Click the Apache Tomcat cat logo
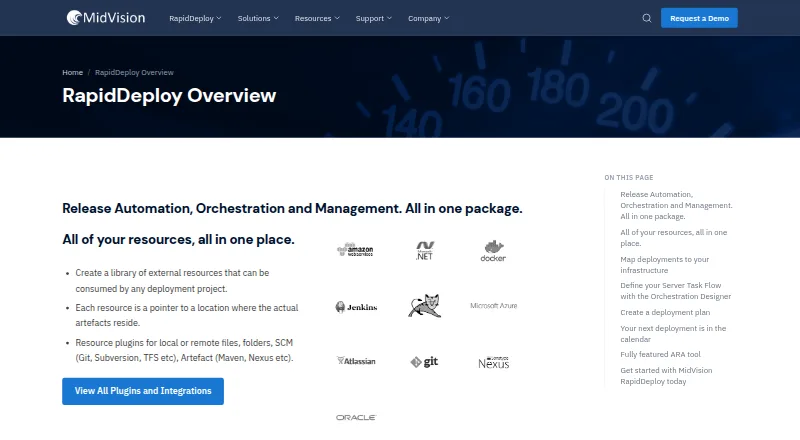Screen dimensions: 800x440 (424, 306)
